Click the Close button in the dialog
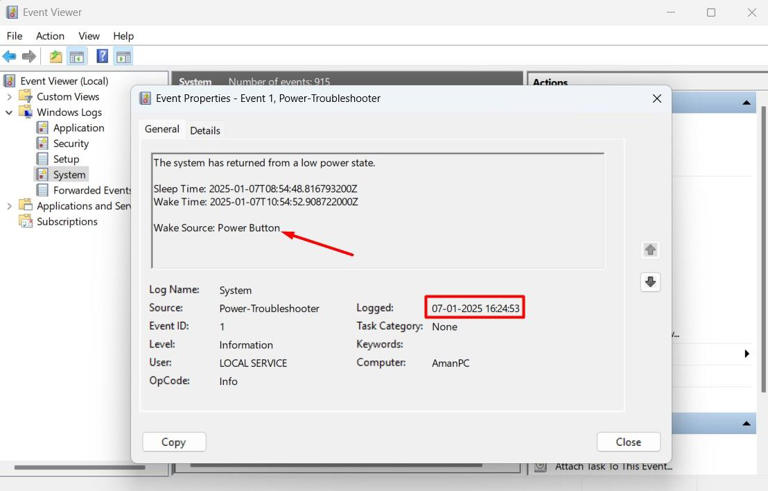 click(628, 442)
